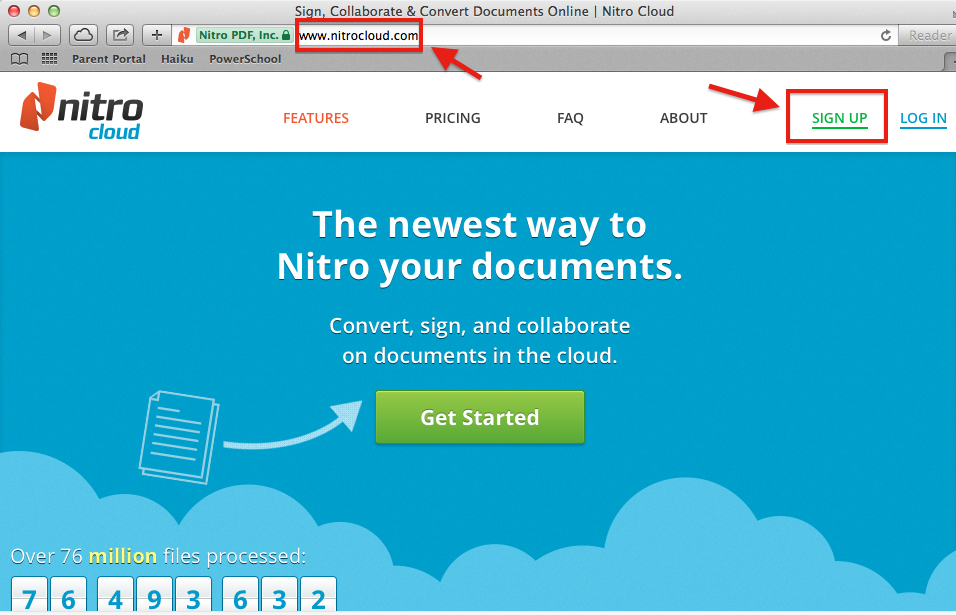
Task: Click the SIGN UP link
Action: pos(839,118)
